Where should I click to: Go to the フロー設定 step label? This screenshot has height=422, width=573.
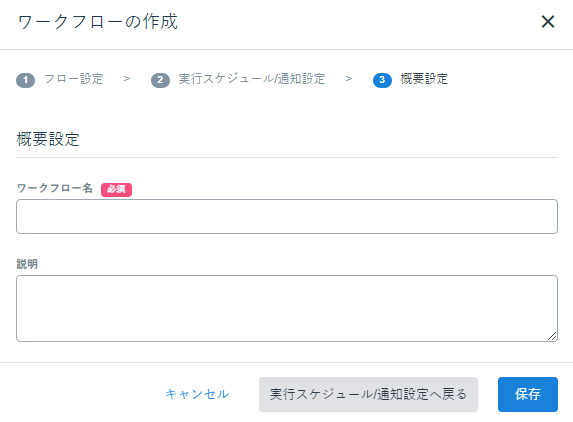[74, 79]
